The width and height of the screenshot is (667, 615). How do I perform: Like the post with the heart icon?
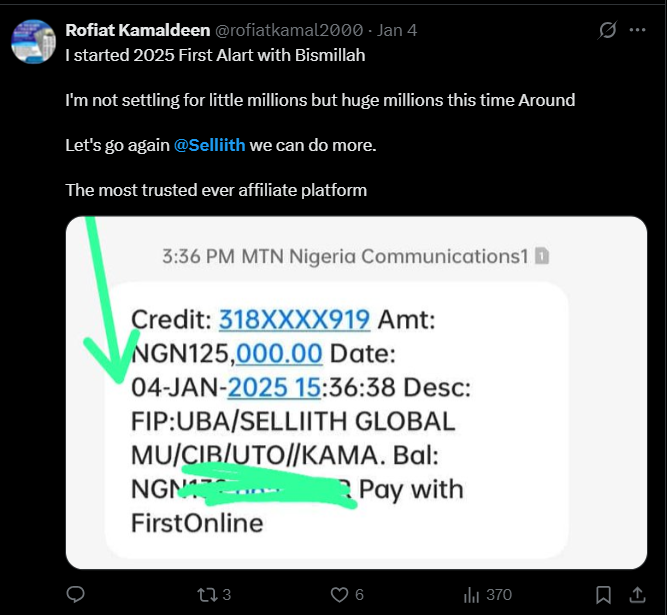[339, 594]
